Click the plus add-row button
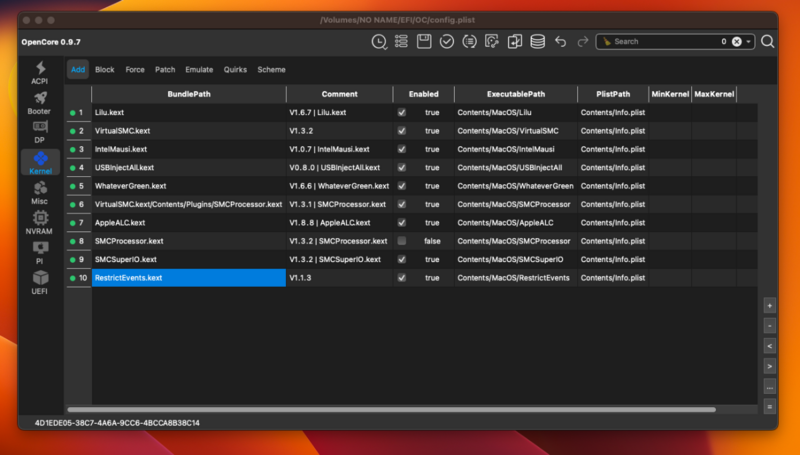Screen dimensions: 800x455 click(x=769, y=306)
